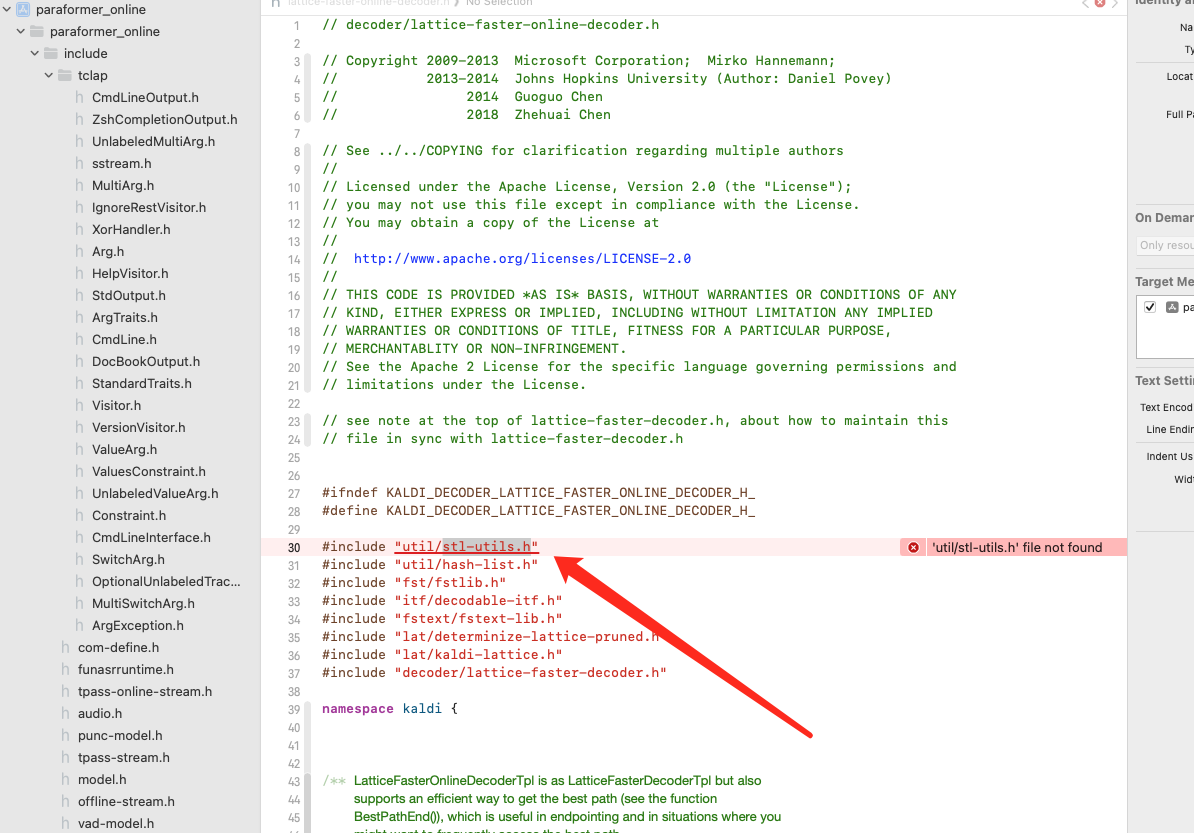Collapse the paraformer_online folder group
The image size is (1194, 833).
[x=21, y=32]
